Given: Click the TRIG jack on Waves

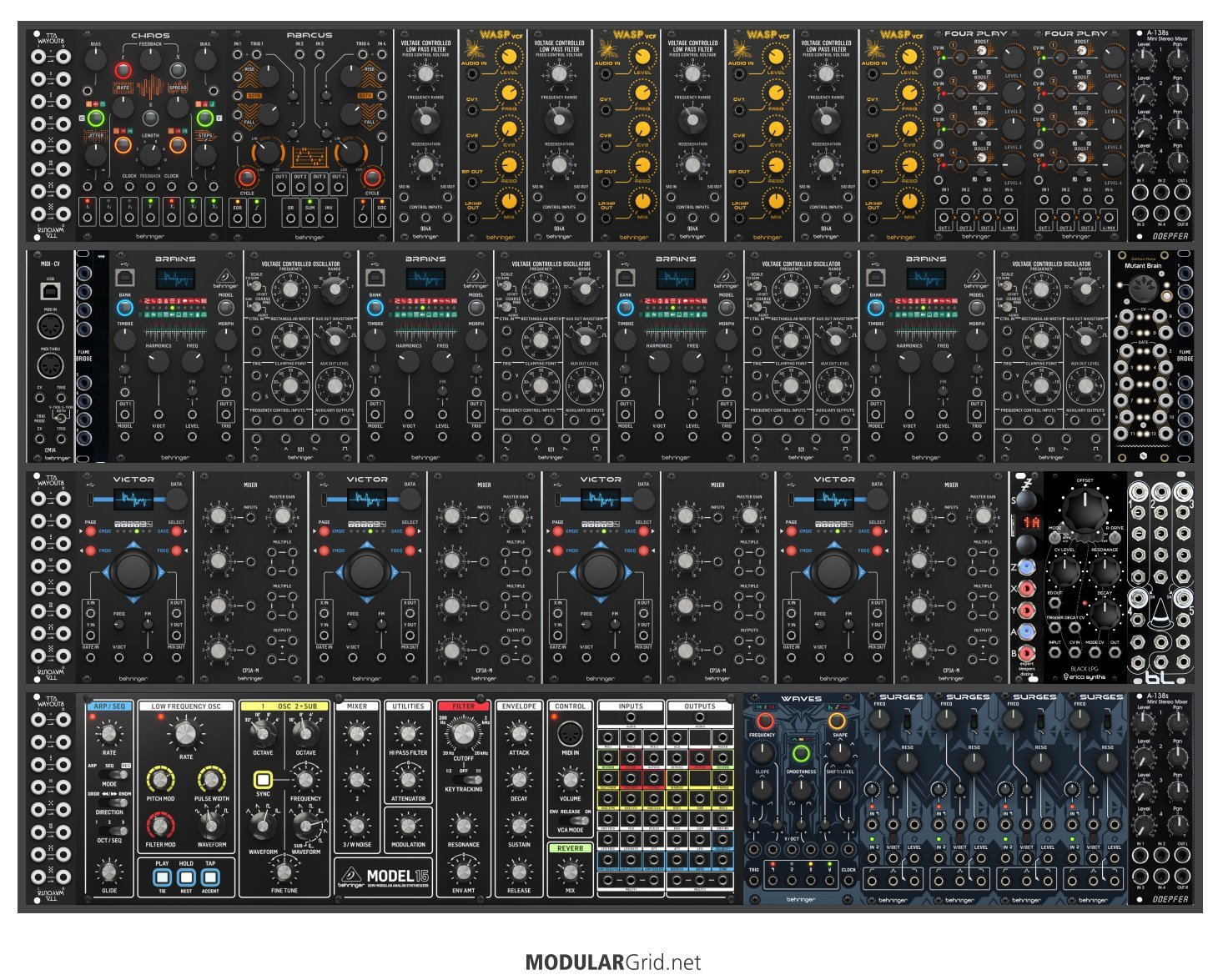Looking at the screenshot, I should pos(753,882).
